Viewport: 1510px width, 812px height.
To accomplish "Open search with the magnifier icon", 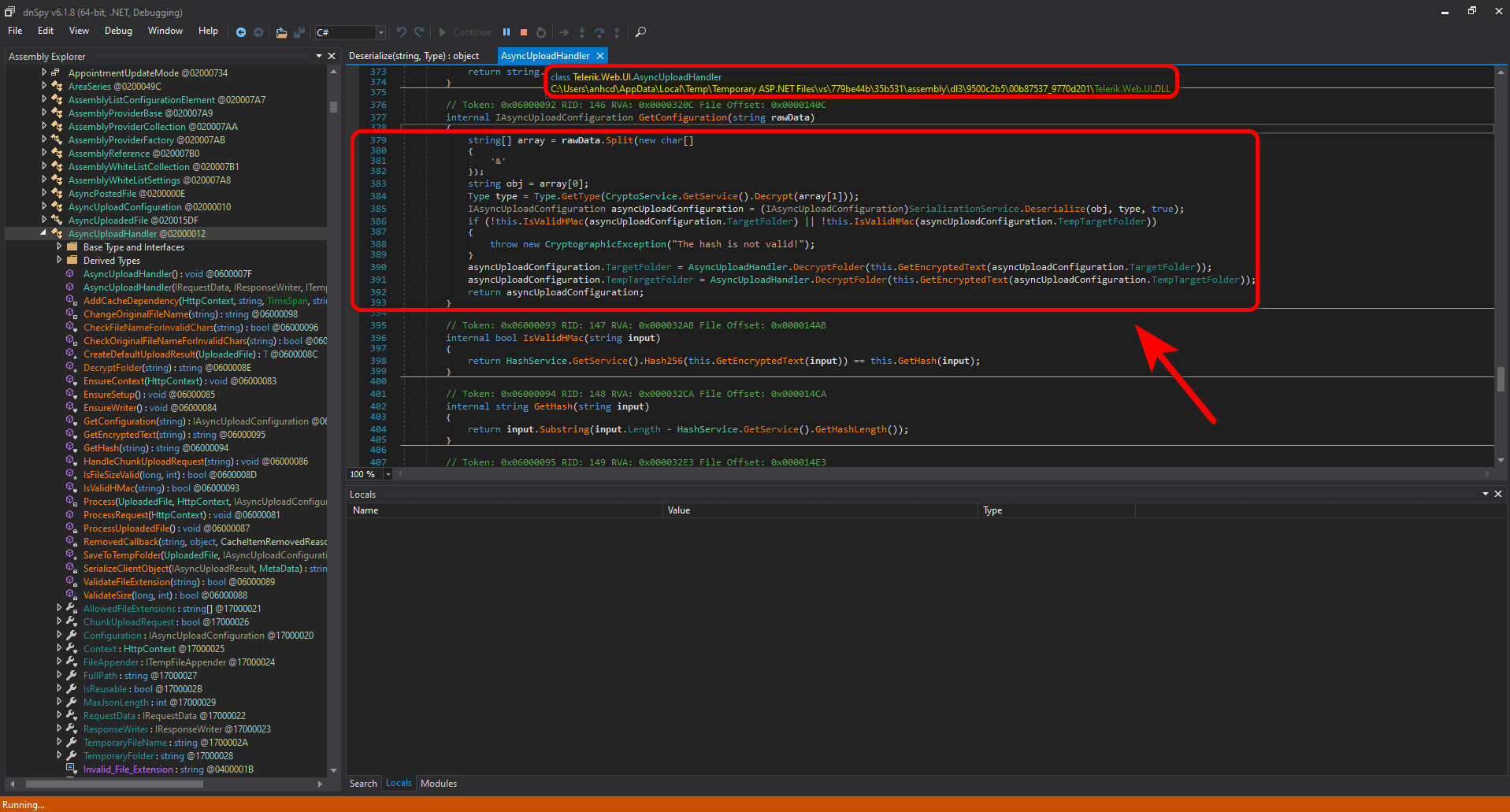I will [640, 32].
